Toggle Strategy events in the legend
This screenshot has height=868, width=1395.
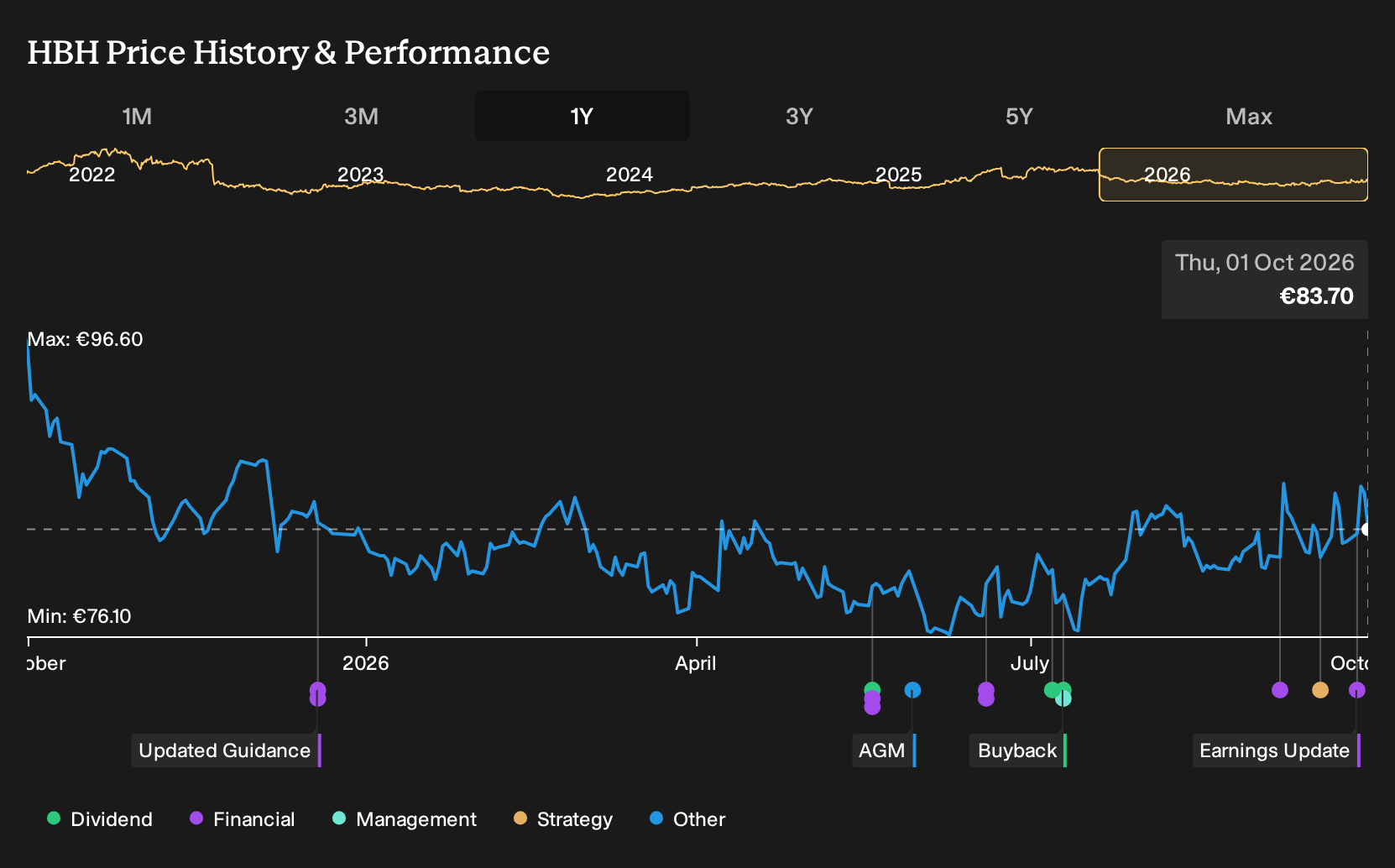(563, 819)
